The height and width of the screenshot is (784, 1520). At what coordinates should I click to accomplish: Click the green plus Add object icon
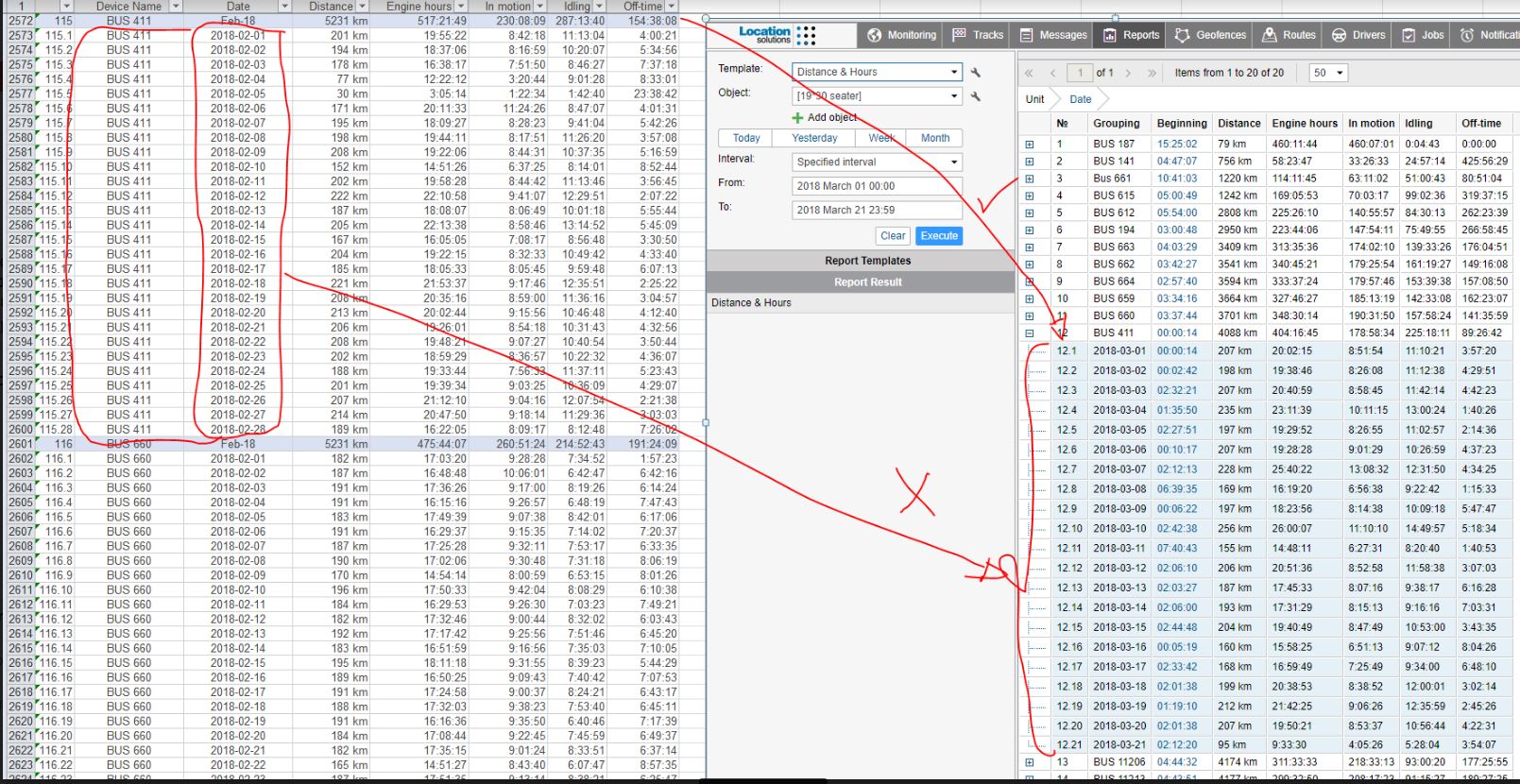pyautogui.click(x=798, y=118)
